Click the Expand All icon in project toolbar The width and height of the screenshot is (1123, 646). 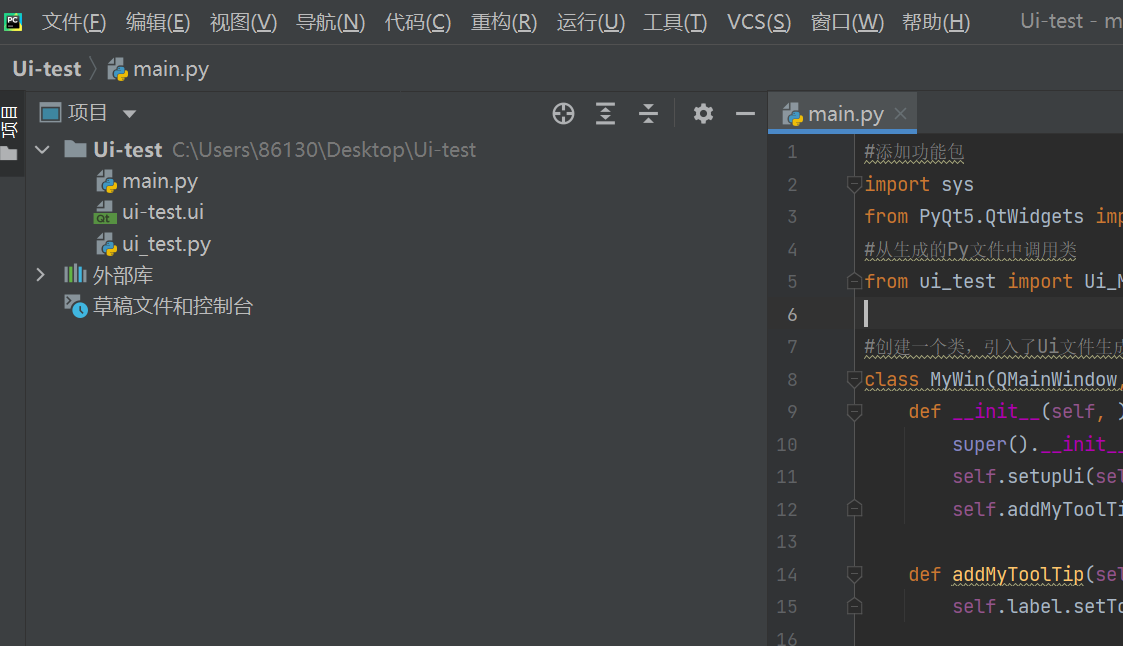tap(605, 113)
